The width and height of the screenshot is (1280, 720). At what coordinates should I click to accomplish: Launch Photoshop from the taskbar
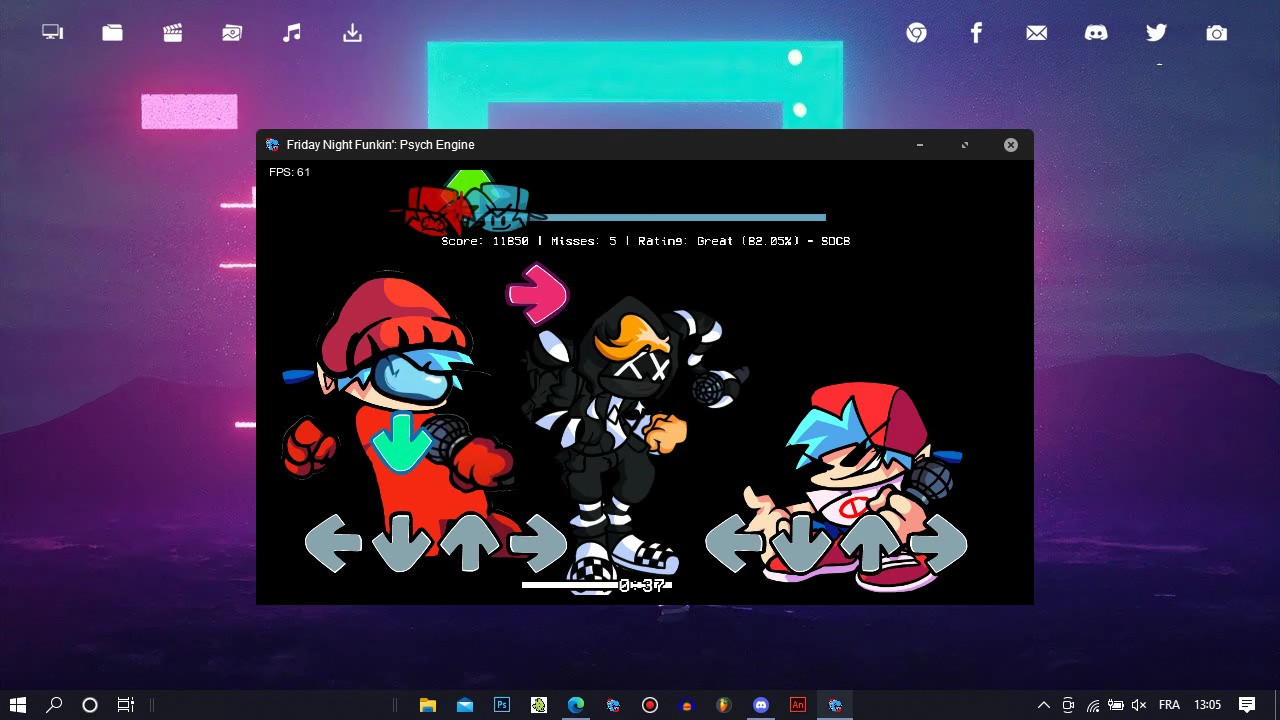pos(501,705)
